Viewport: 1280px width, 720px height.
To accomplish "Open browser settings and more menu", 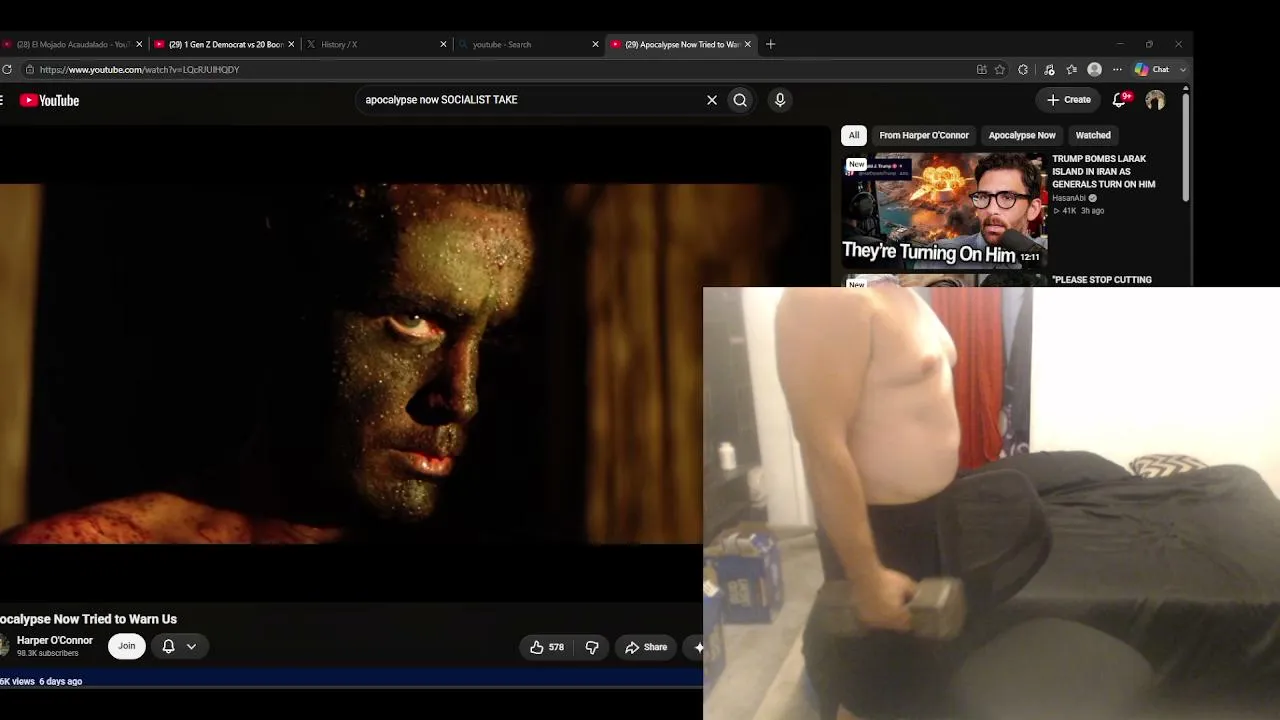I will [x=1117, y=70].
